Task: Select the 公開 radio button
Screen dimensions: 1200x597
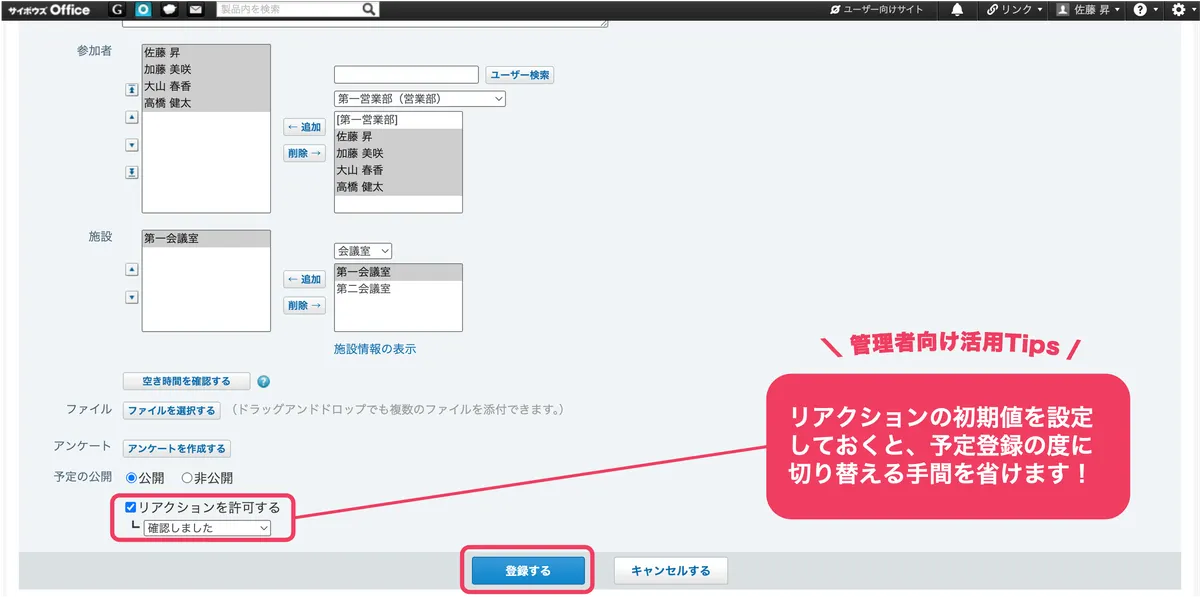Action: [131, 478]
